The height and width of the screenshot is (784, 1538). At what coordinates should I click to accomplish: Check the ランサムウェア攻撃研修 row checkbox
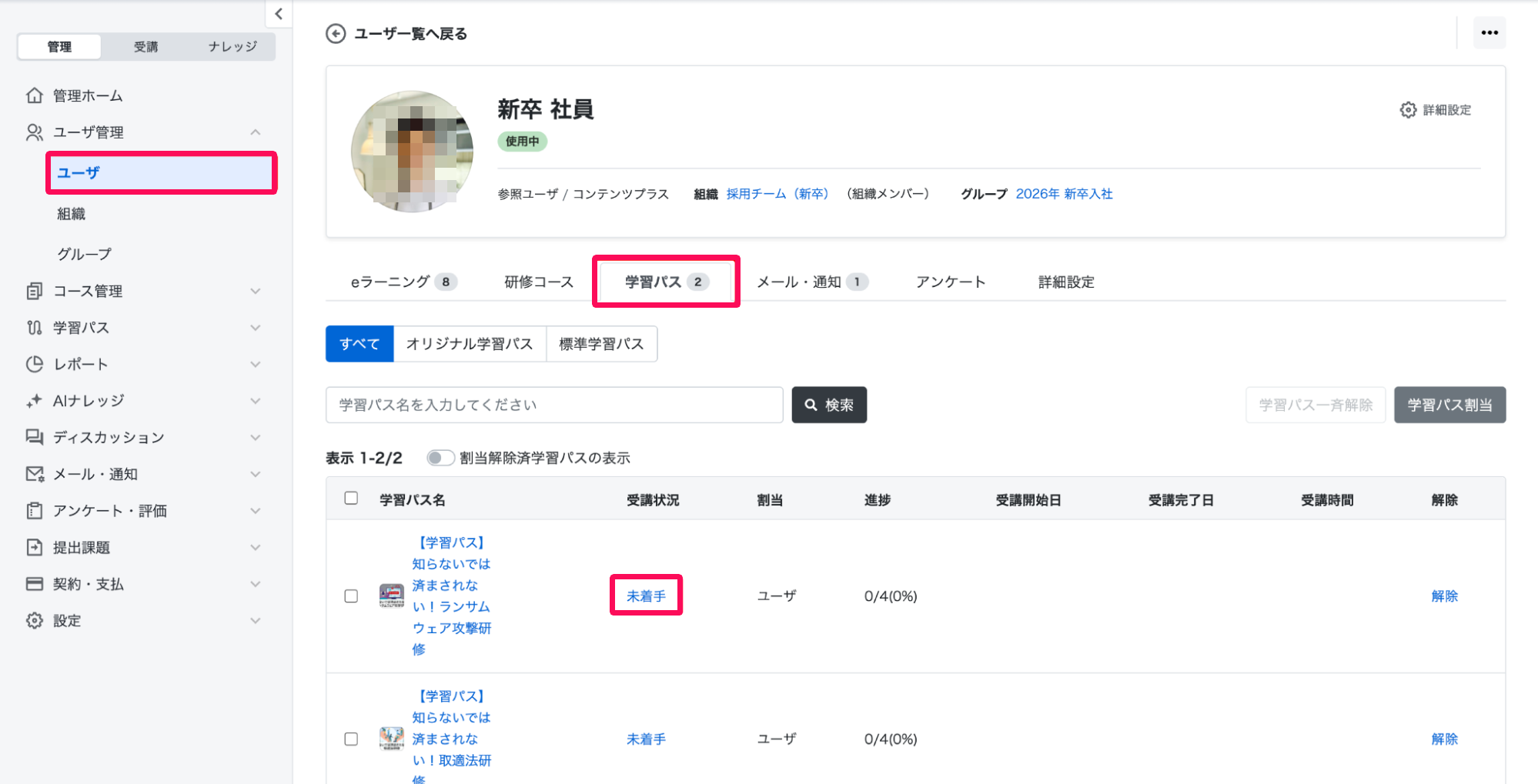coord(351,596)
